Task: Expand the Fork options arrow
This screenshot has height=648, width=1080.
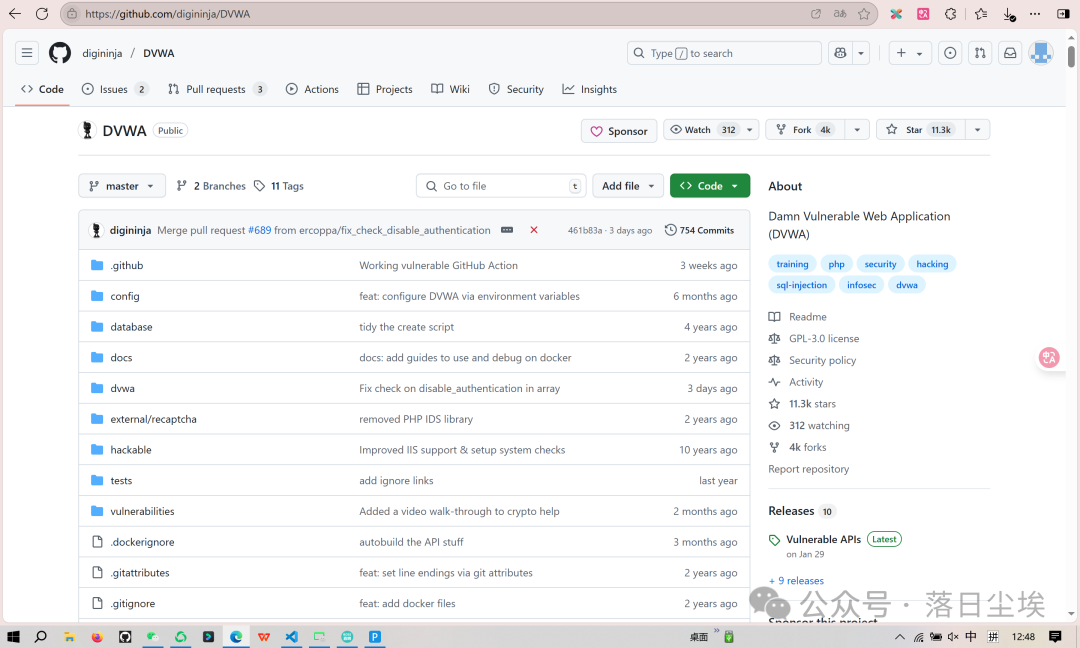Action: (x=857, y=129)
